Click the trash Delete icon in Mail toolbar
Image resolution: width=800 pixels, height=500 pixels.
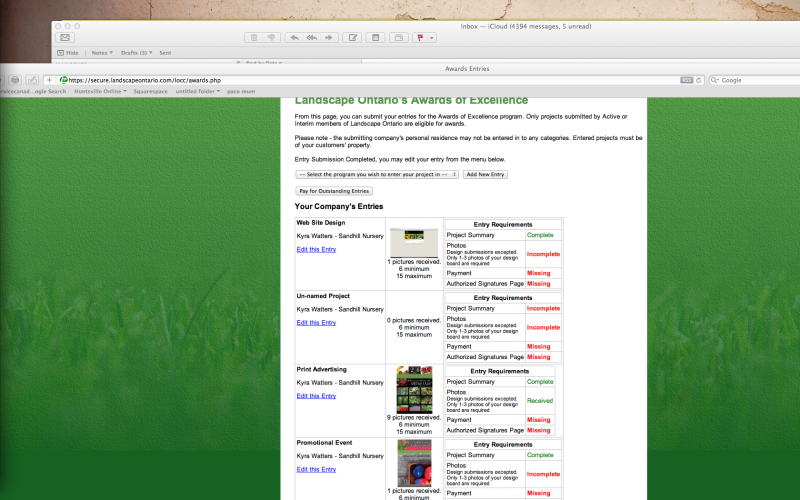point(254,38)
